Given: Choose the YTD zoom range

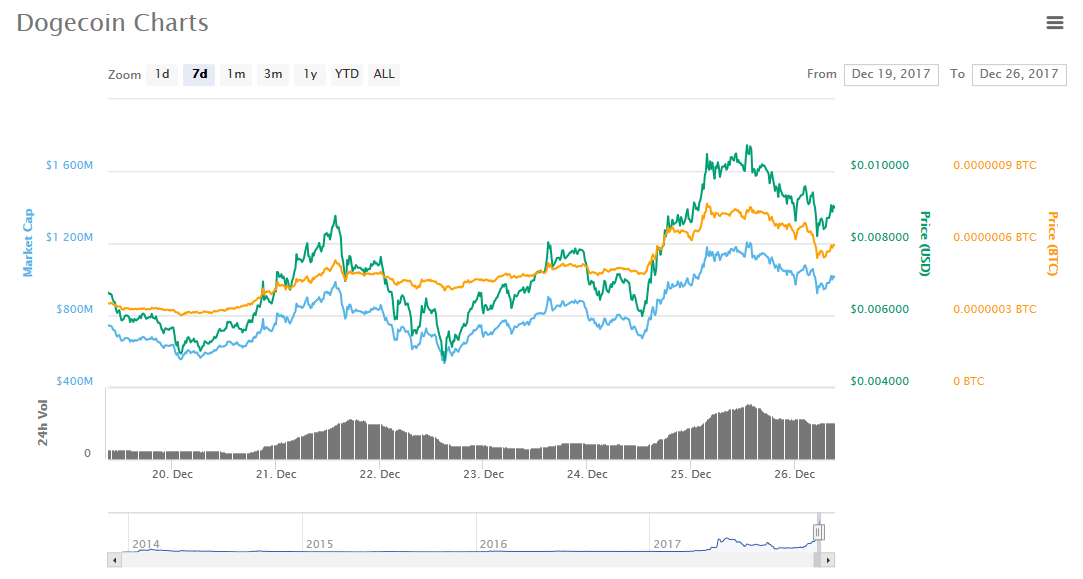Looking at the screenshot, I should [347, 74].
